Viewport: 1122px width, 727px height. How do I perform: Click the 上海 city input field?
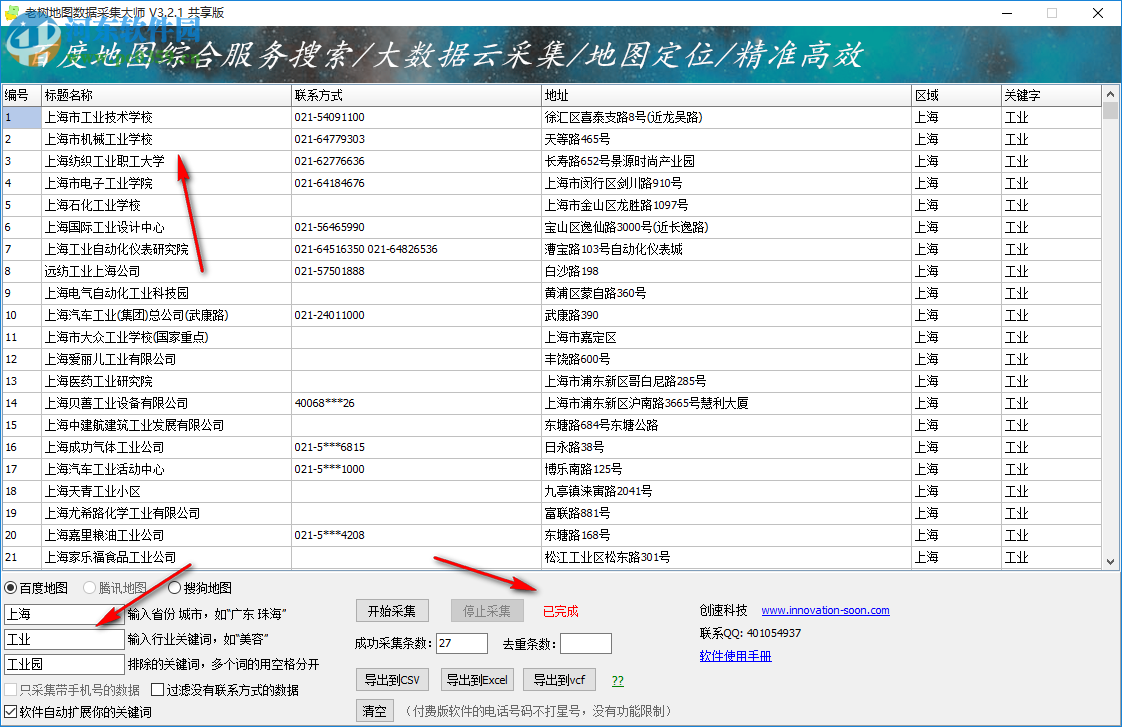tap(64, 616)
